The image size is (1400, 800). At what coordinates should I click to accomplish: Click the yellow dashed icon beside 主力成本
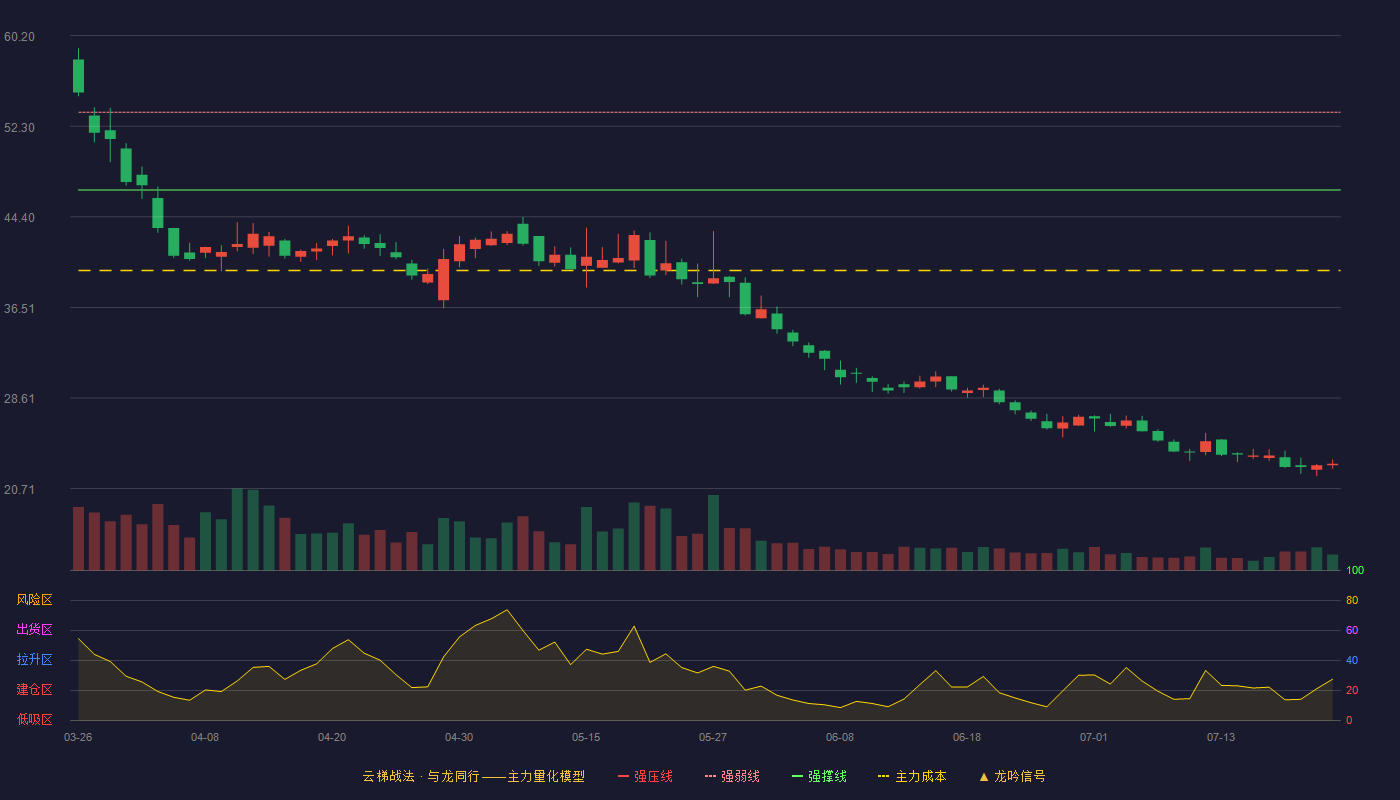point(883,776)
